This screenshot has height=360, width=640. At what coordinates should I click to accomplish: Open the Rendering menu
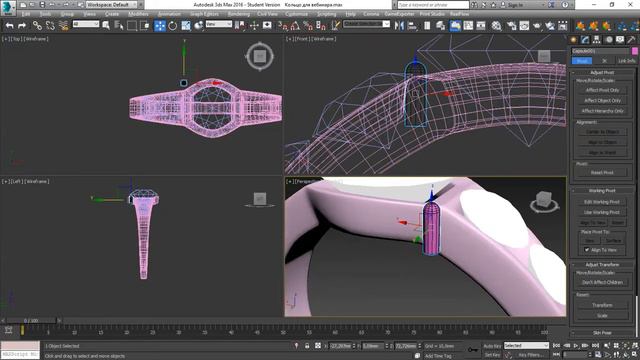238,14
